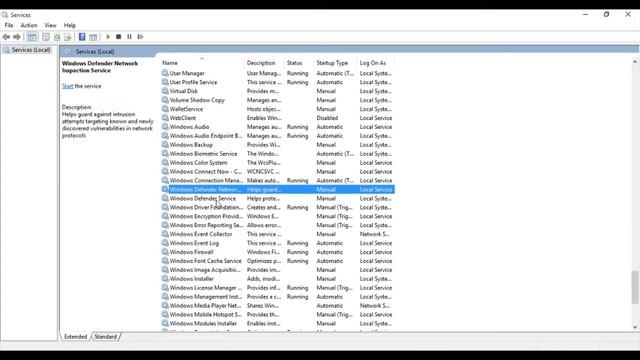Select Windows Encryption Provider row
Viewport: 640px width, 360px height.
[278, 216]
